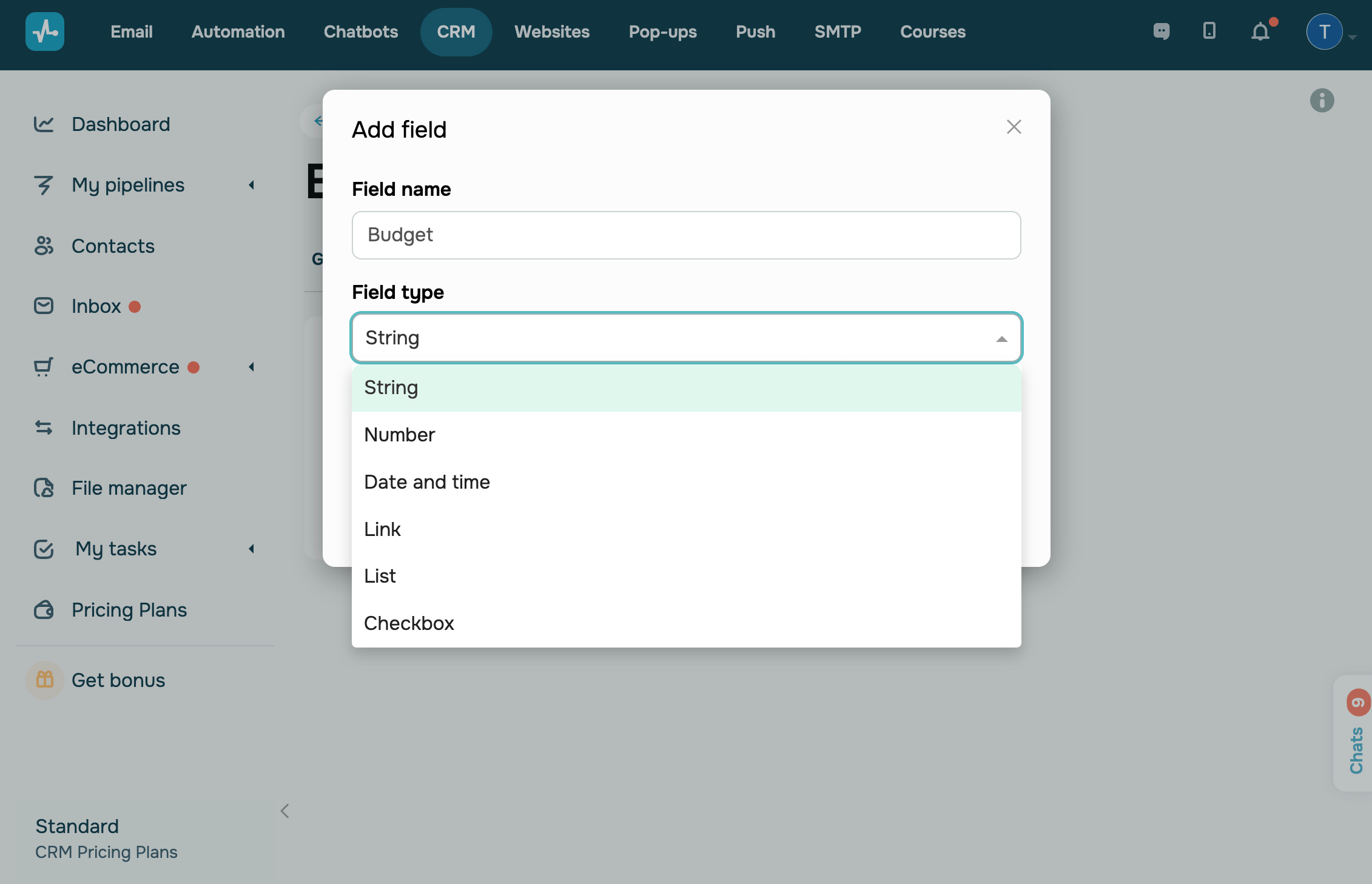The image size is (1372, 884).
Task: Choose the Checkbox field type option
Action: click(x=409, y=623)
